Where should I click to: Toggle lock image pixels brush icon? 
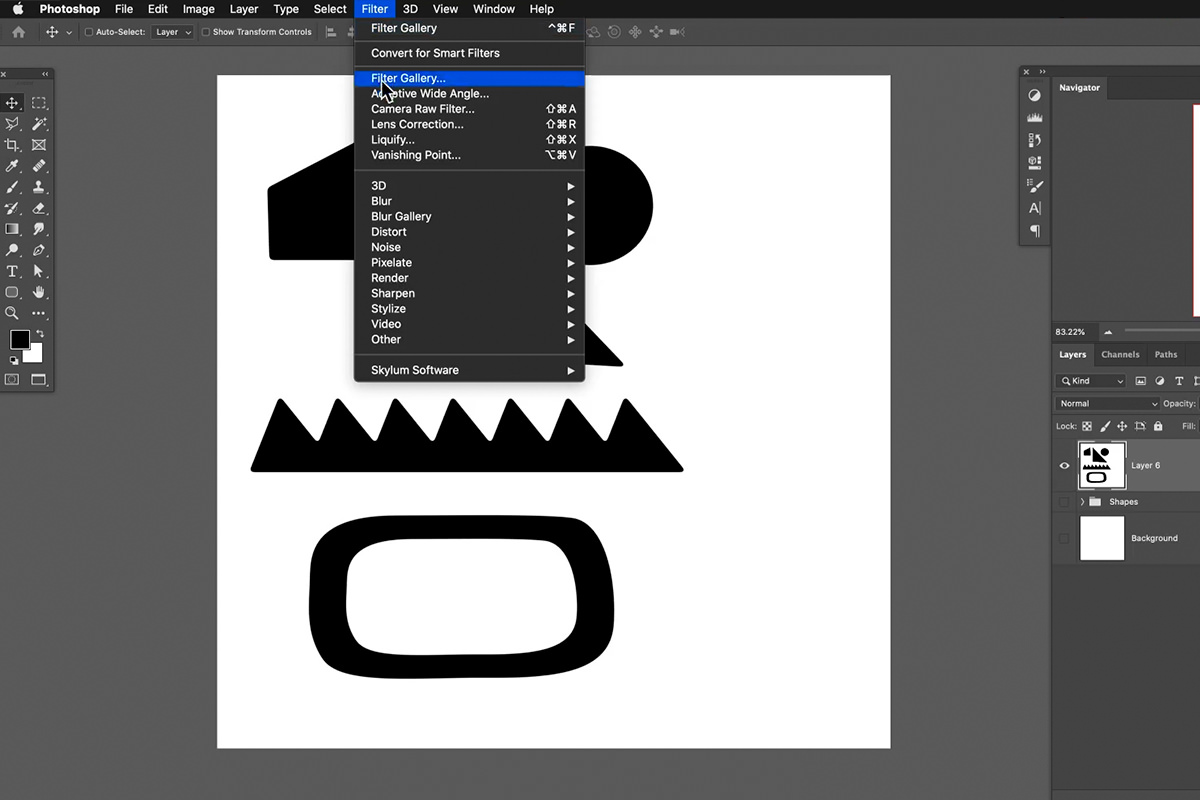pos(1105,426)
